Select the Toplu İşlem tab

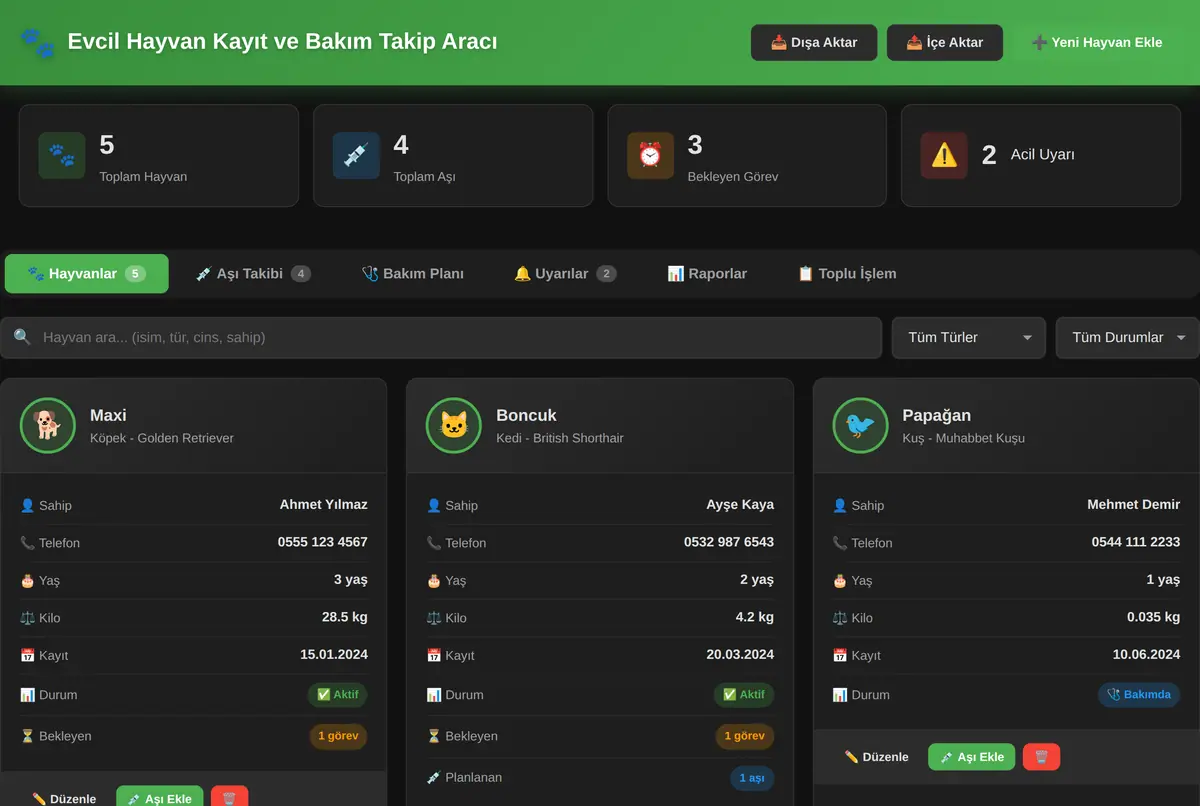[847, 273]
